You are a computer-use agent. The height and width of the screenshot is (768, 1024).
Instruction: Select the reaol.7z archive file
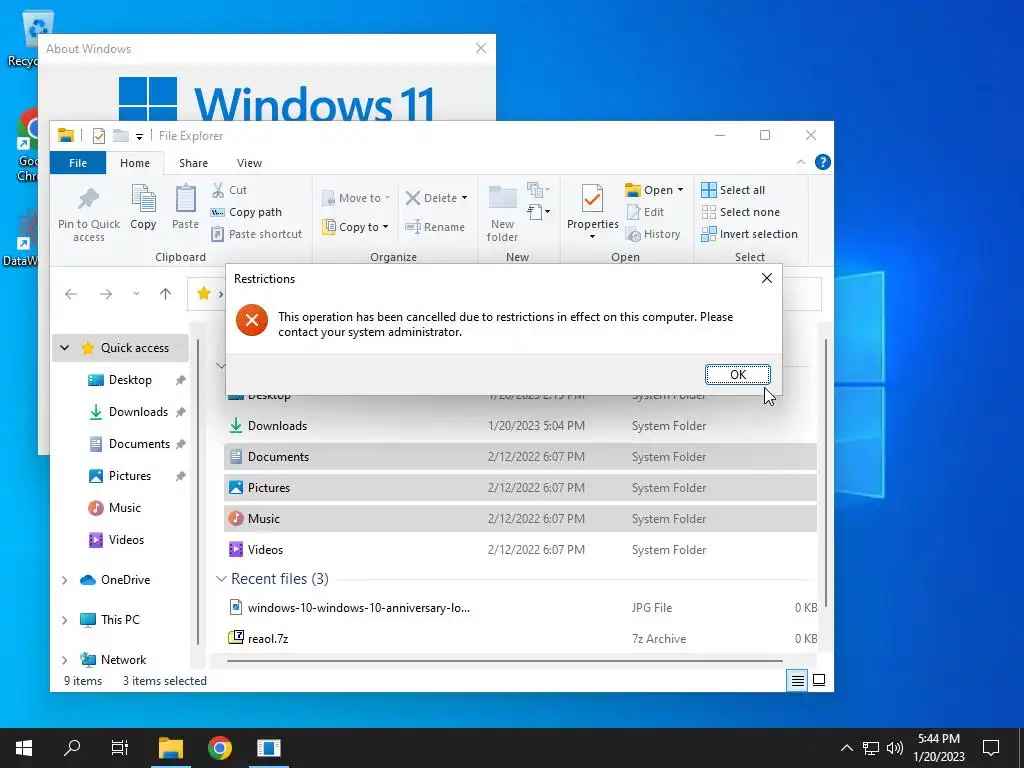click(x=520, y=639)
